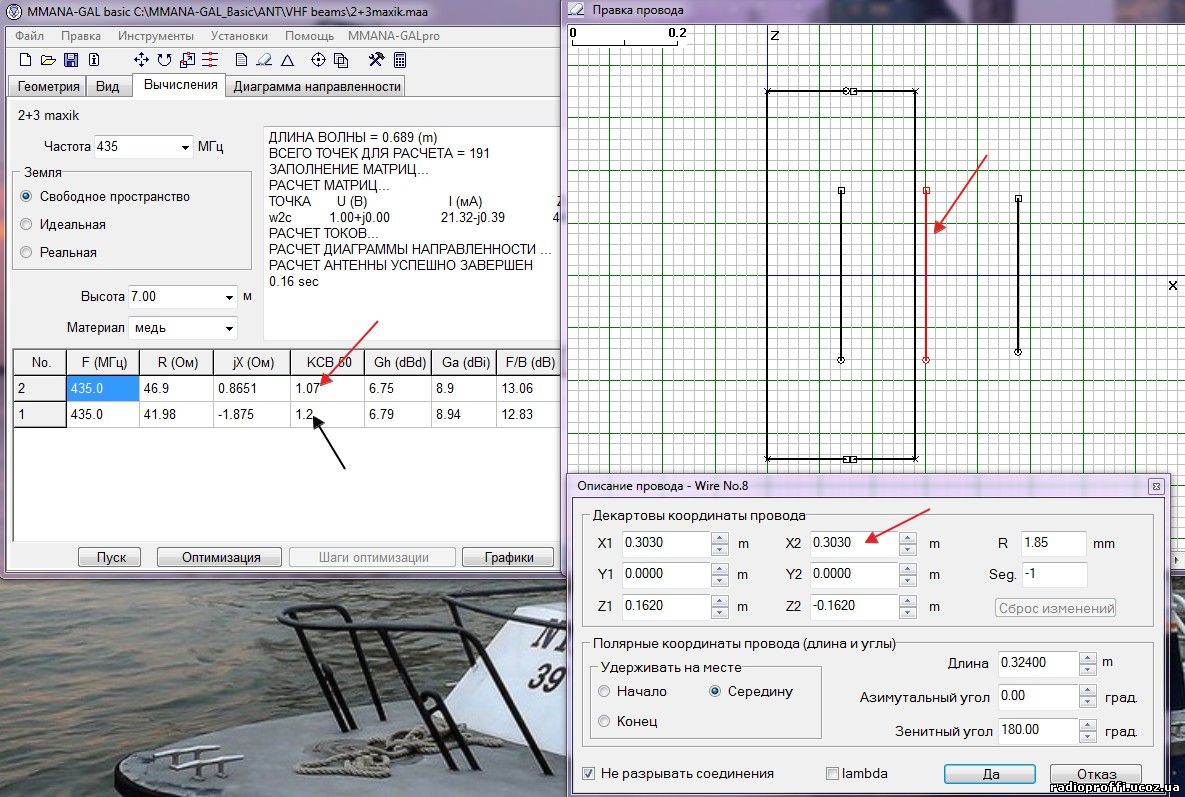Save the file with floppy disk icon
The width and height of the screenshot is (1185, 797).
(x=71, y=60)
